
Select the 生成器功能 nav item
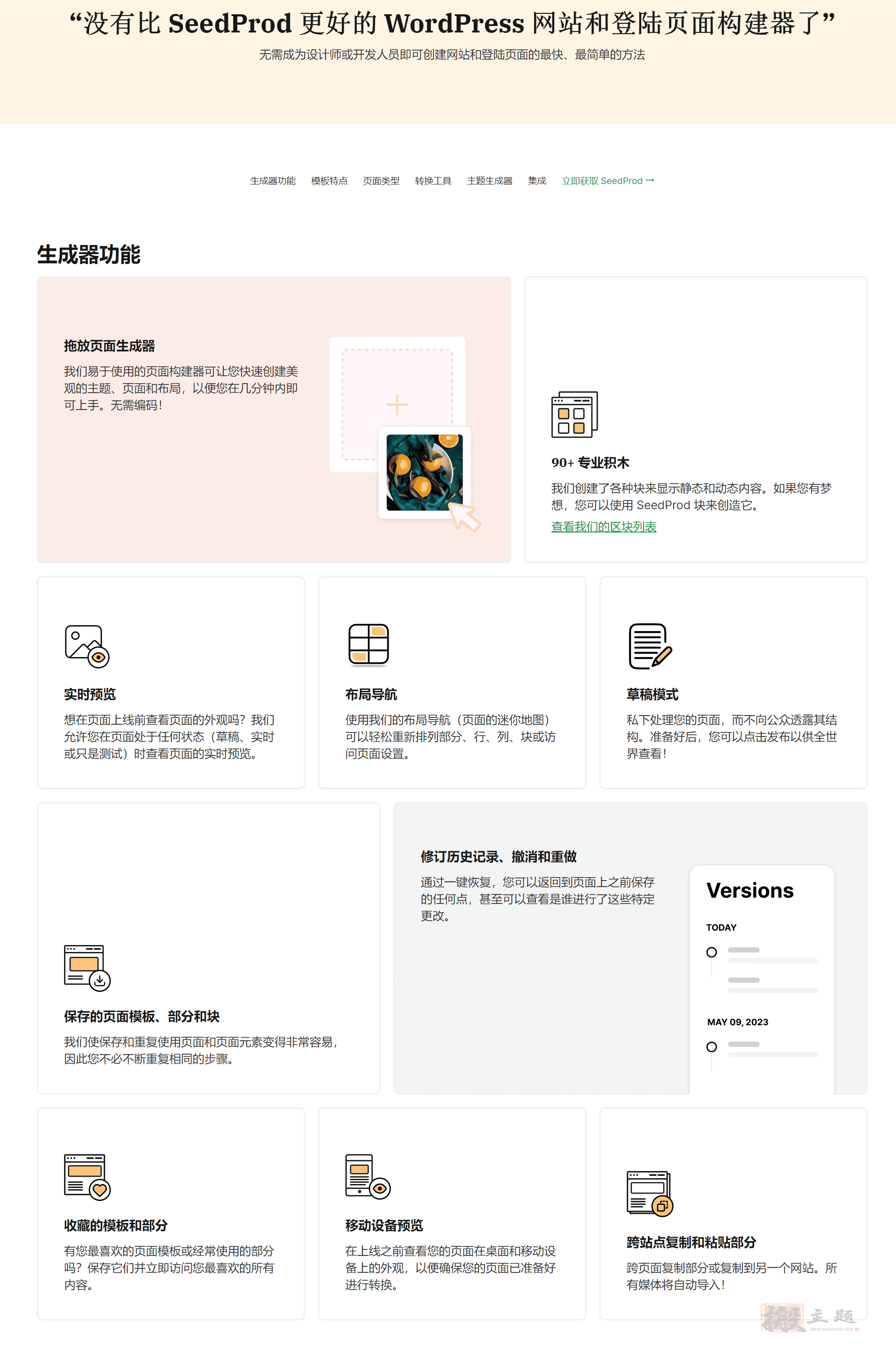click(x=273, y=181)
